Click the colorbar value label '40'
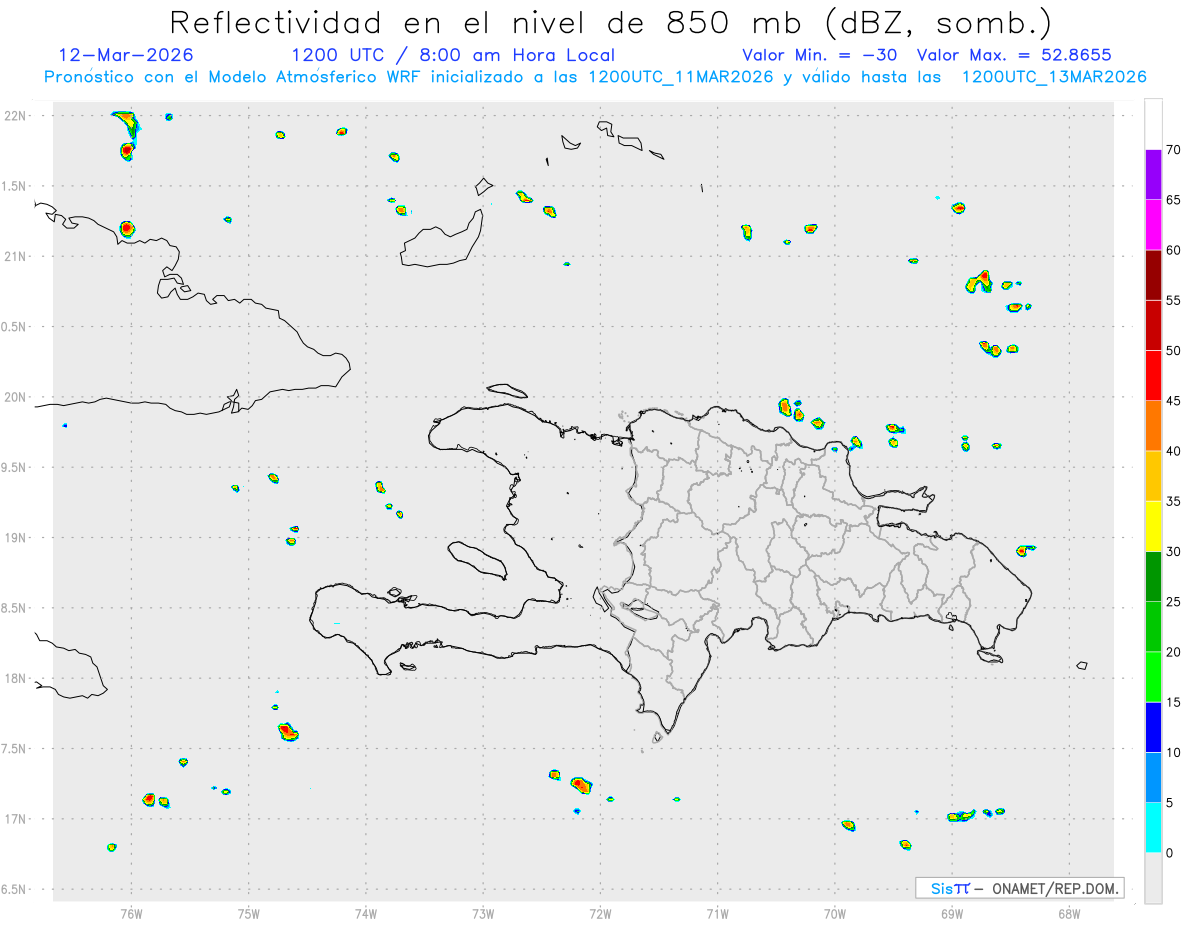Screen dimensions: 1200x927 pyautogui.click(x=1173, y=451)
